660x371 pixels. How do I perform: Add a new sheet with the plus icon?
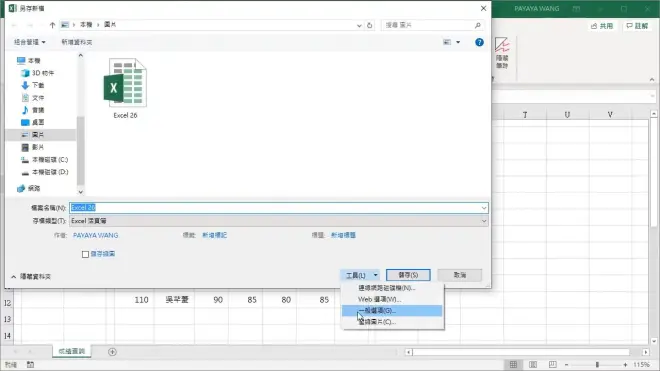(x=112, y=352)
